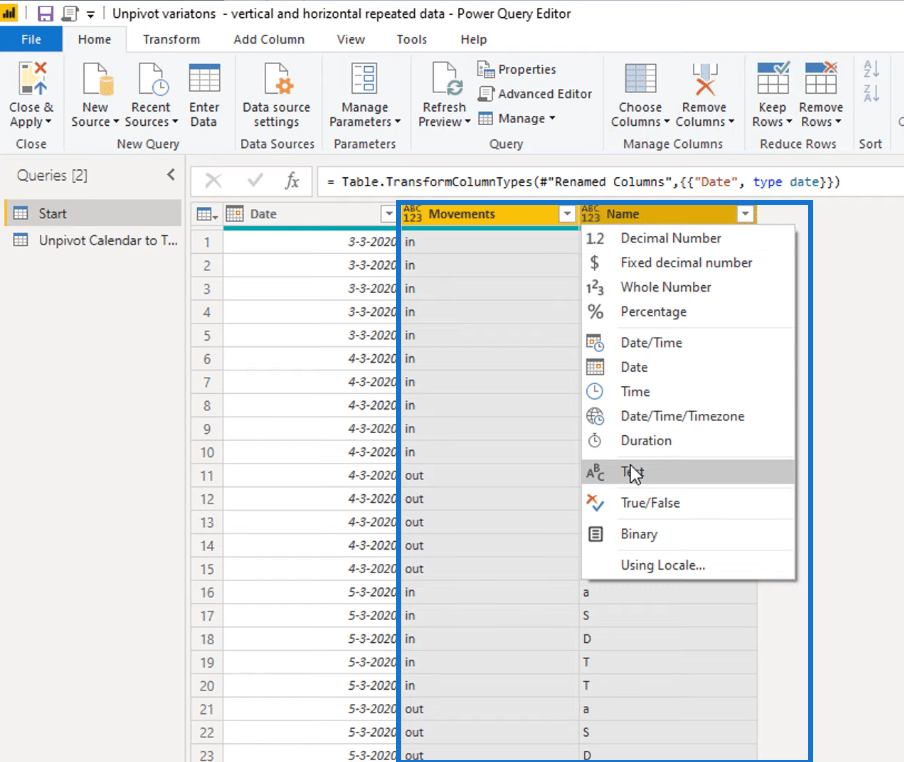
Task: Choose Using Locale option
Action: coord(688,565)
